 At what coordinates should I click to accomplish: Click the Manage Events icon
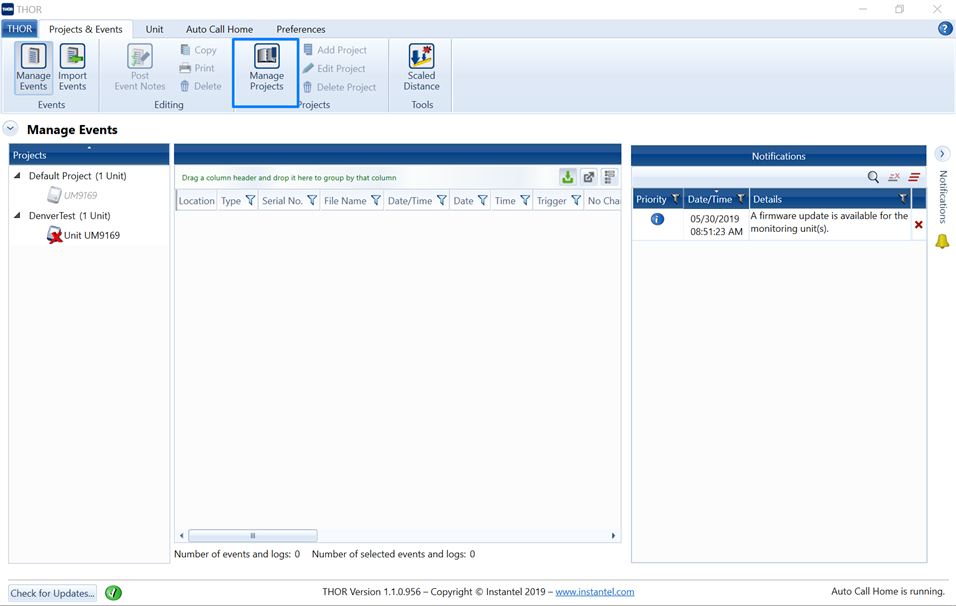coord(33,67)
